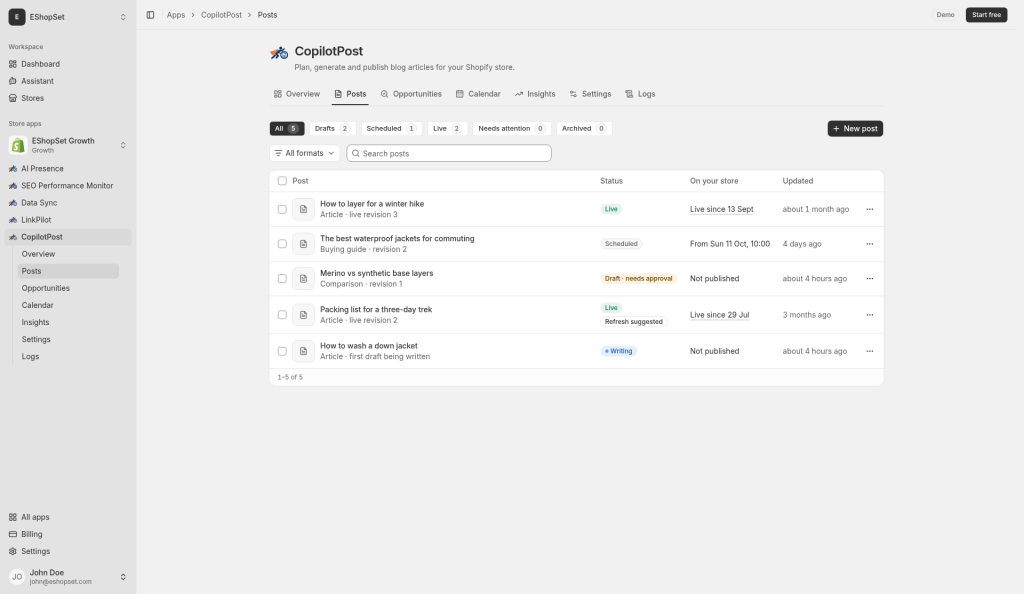1024x594 pixels.
Task: Check the Merino vs synthetic base layers row
Action: click(x=282, y=279)
